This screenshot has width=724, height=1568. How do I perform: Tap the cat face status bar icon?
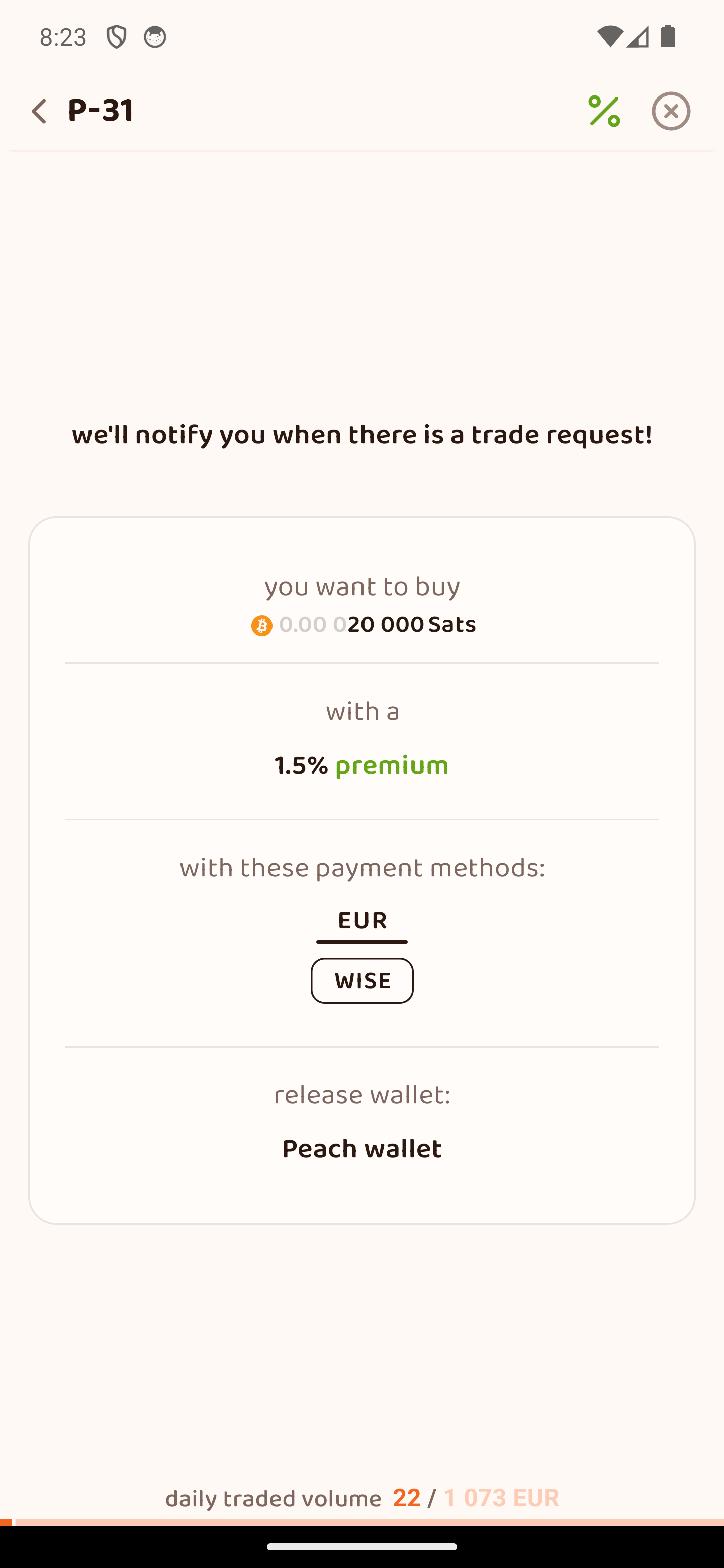[155, 37]
